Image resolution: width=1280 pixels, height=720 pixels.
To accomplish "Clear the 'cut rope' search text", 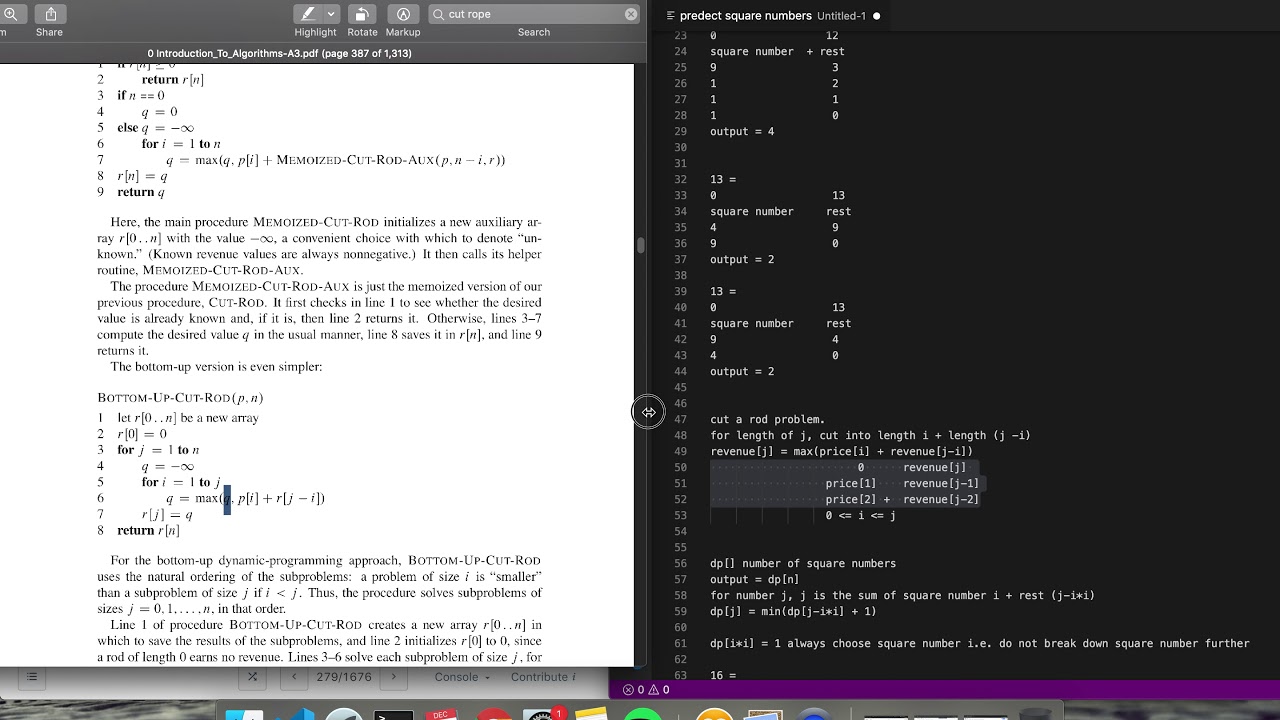I will (x=631, y=14).
